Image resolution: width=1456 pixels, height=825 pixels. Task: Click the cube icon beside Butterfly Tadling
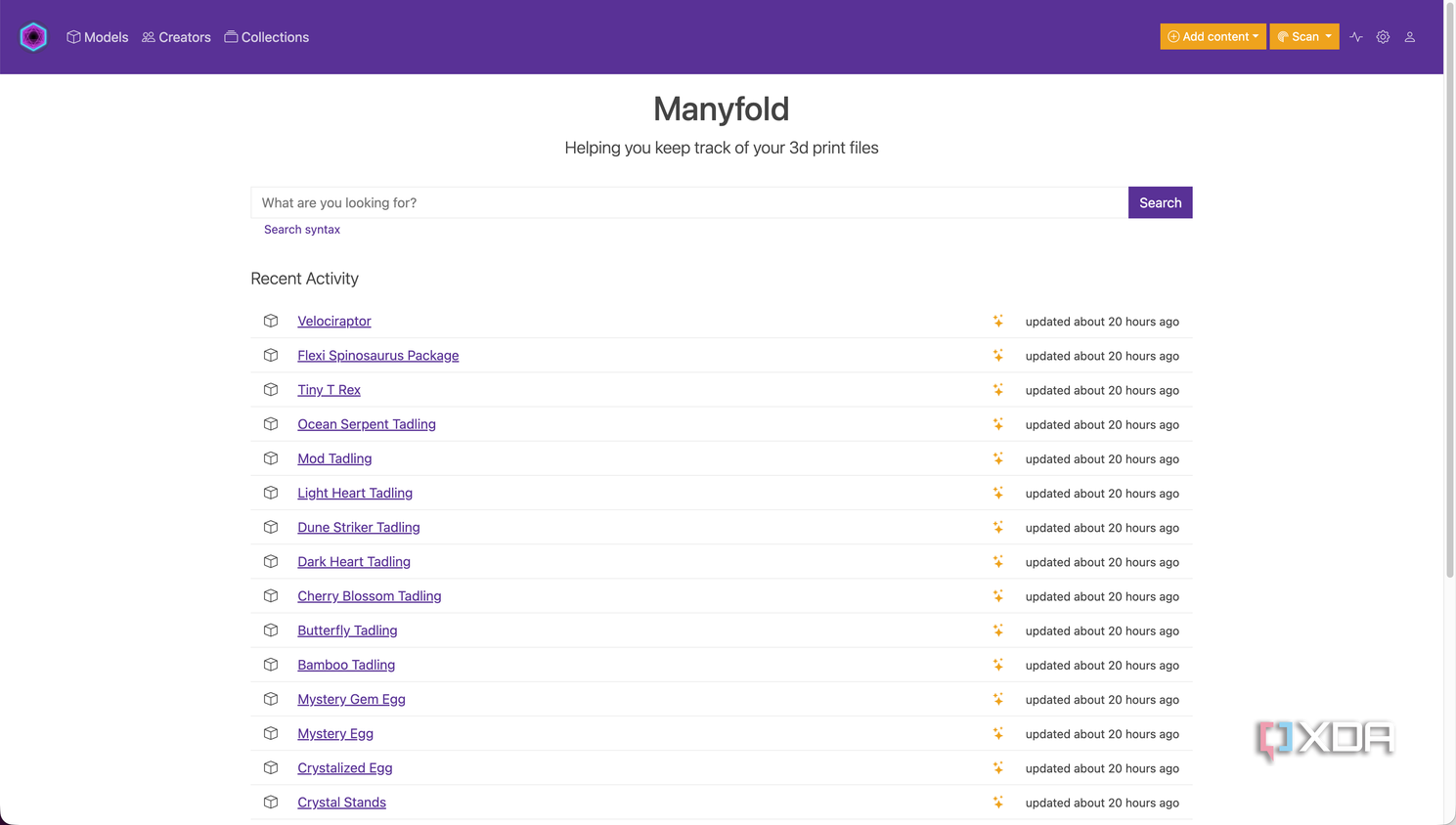[271, 630]
